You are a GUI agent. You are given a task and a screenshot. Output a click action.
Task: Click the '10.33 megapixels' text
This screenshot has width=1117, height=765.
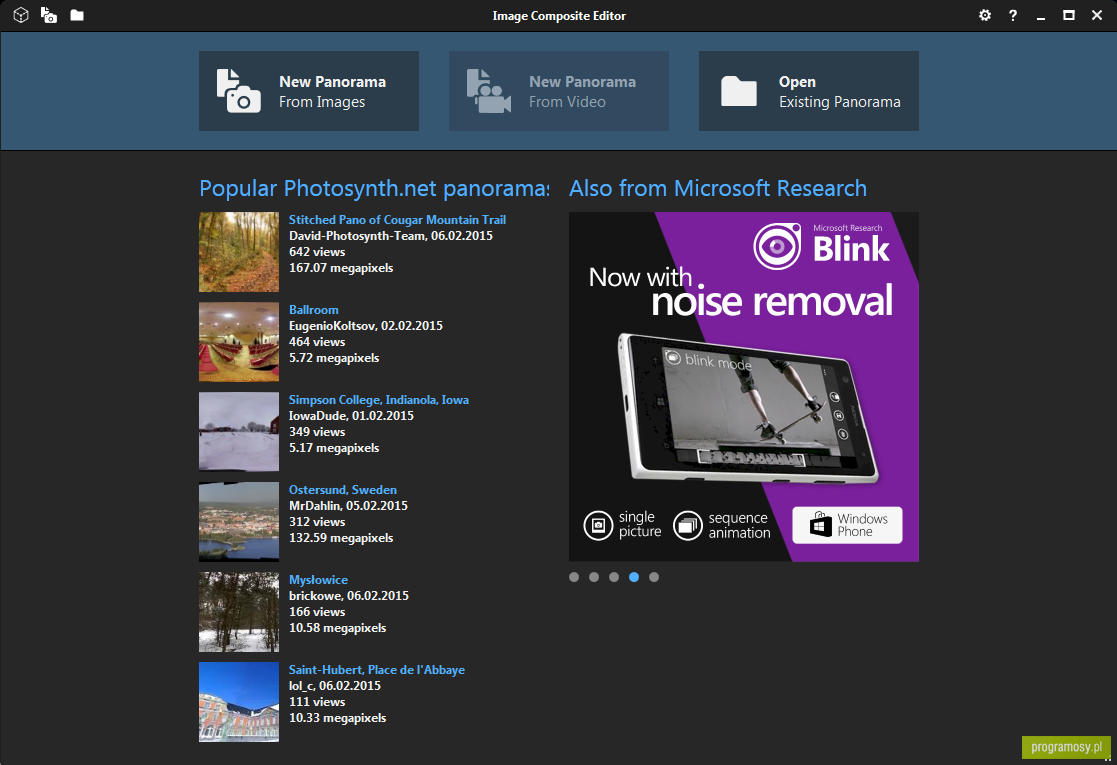pyautogui.click(x=338, y=718)
